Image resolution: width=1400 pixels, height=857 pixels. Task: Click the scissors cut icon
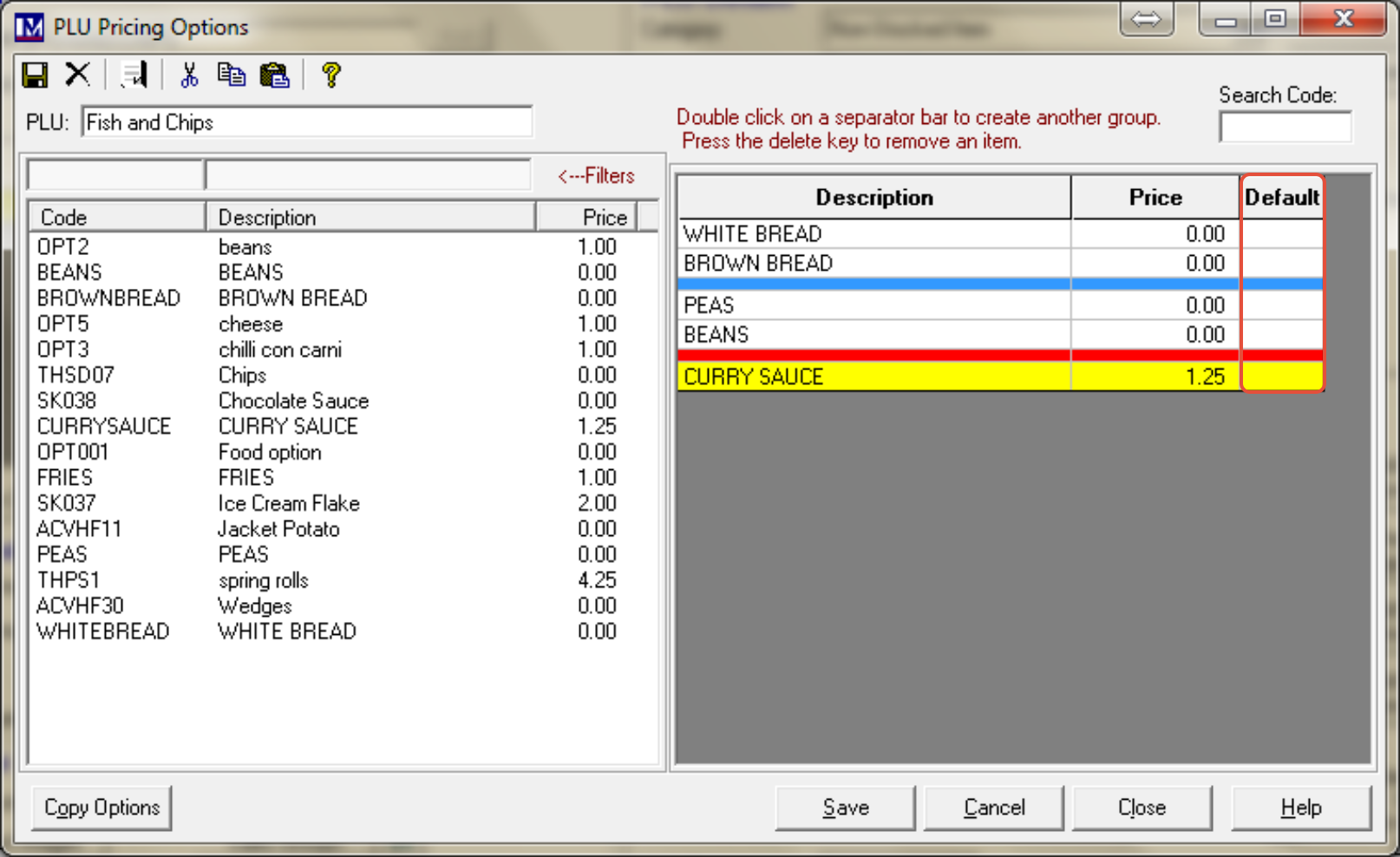[189, 75]
